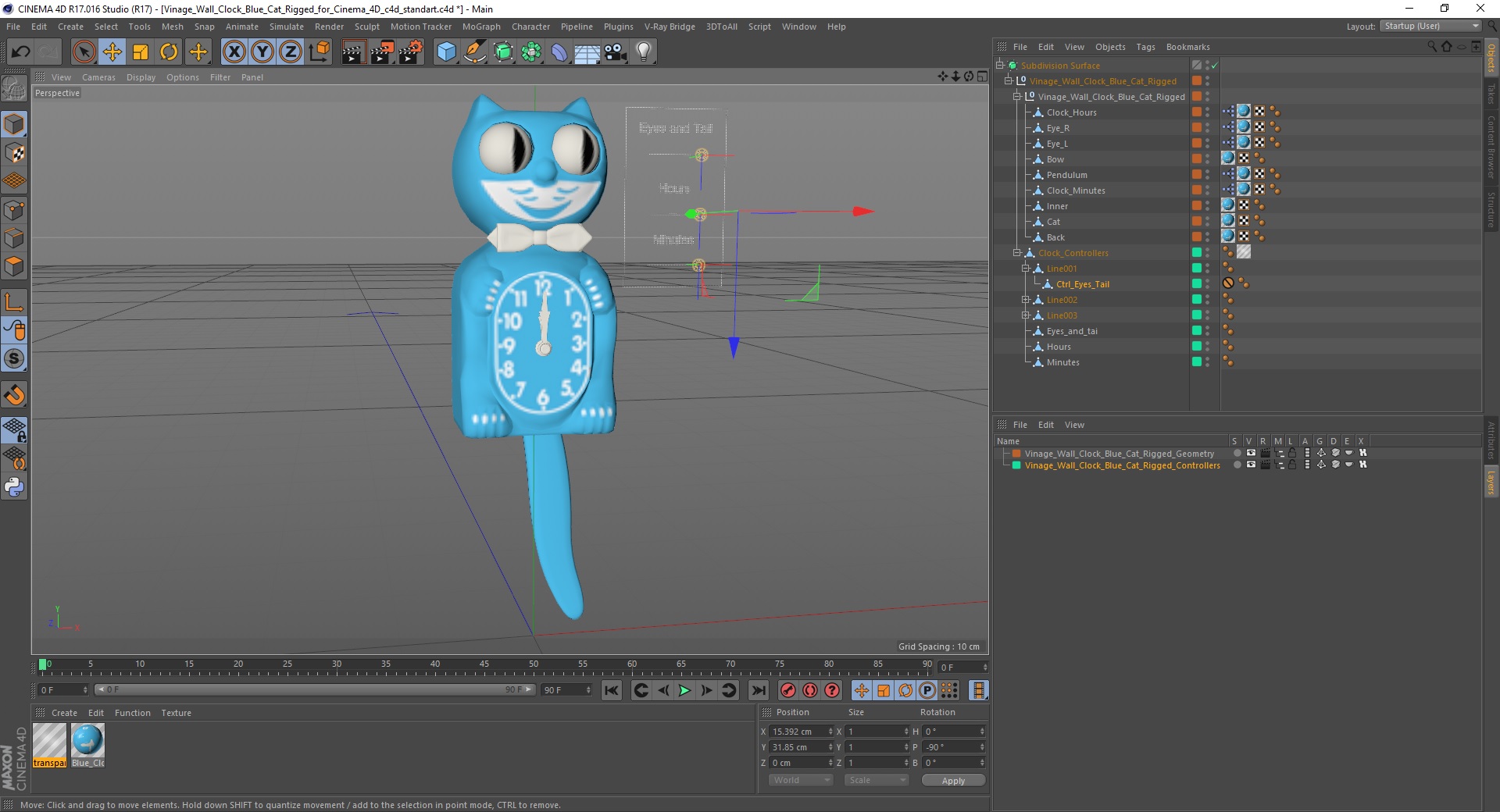This screenshot has height=812, width=1500.
Task: Add a Light object
Action: click(x=644, y=52)
